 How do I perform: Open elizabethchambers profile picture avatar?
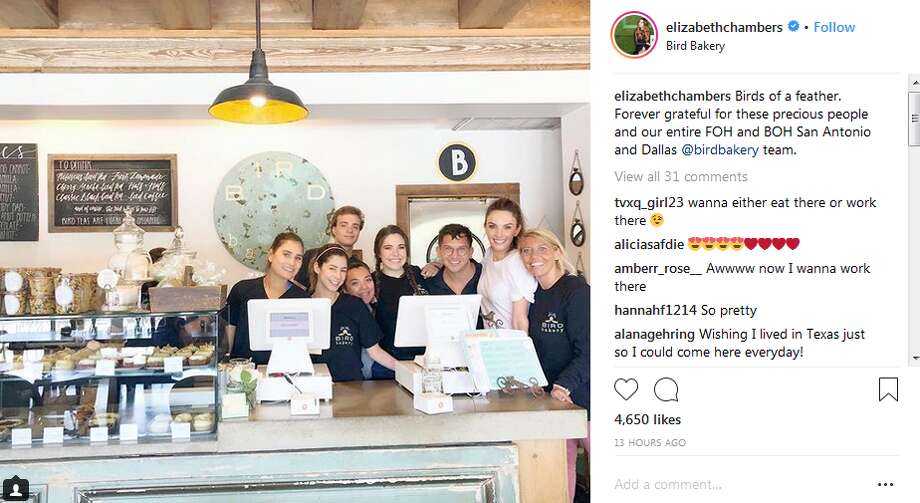pyautogui.click(x=634, y=35)
